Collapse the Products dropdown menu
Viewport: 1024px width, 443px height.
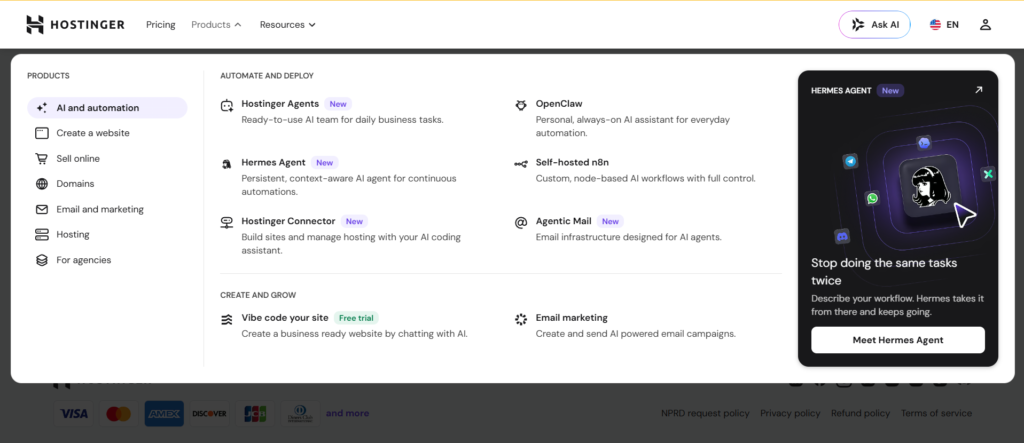(216, 25)
